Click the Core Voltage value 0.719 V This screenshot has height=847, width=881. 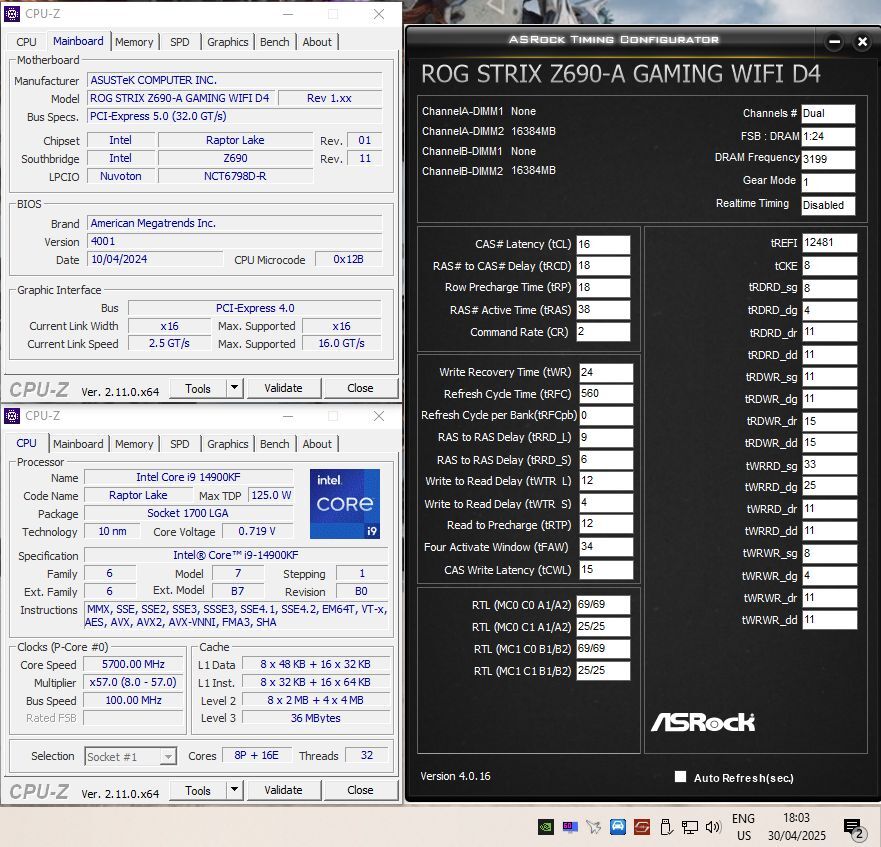pyautogui.click(x=257, y=531)
